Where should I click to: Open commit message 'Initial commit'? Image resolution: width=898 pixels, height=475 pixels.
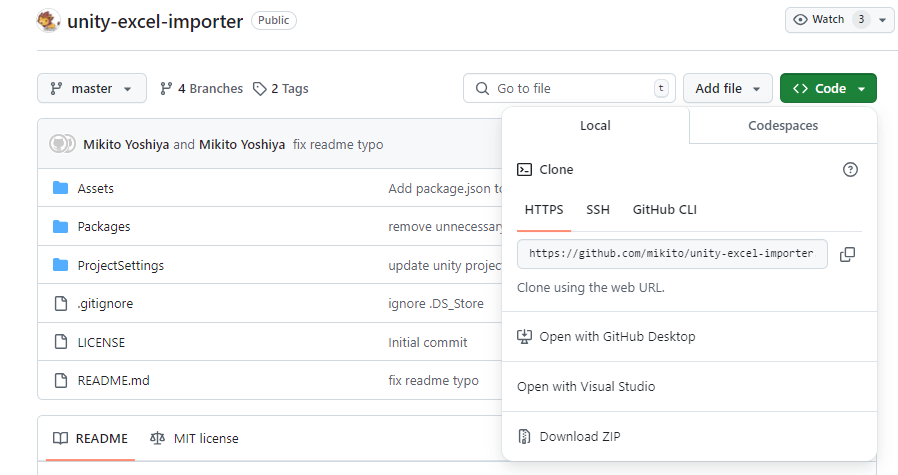click(x=427, y=342)
